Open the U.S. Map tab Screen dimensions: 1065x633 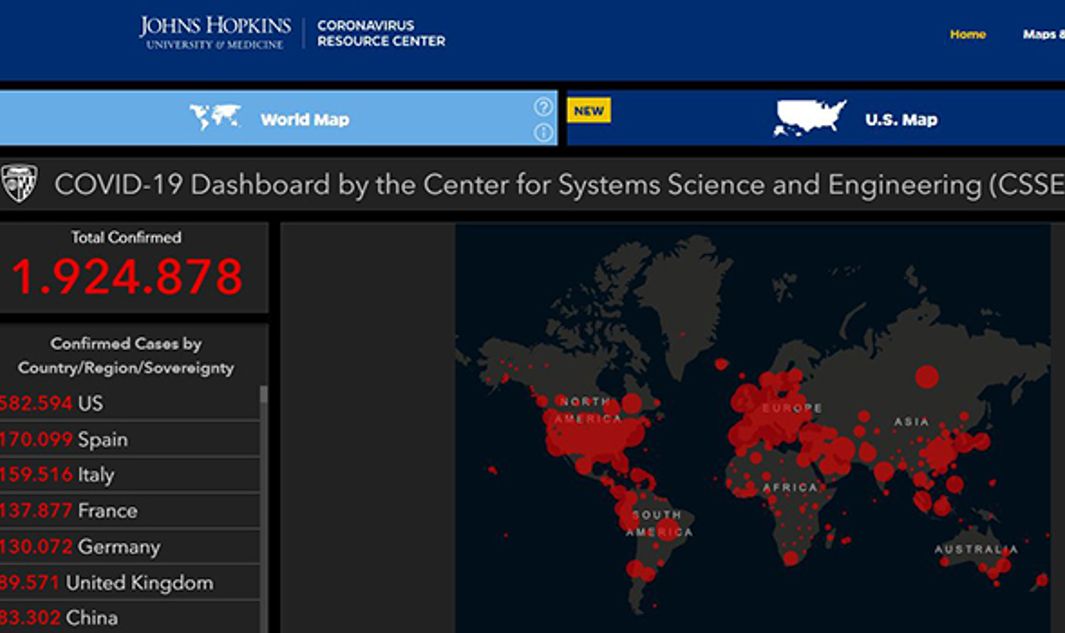pos(900,119)
